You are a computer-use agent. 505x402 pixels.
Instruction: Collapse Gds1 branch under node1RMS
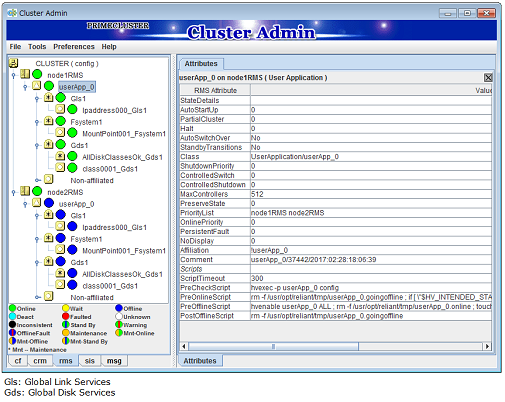pos(37,145)
